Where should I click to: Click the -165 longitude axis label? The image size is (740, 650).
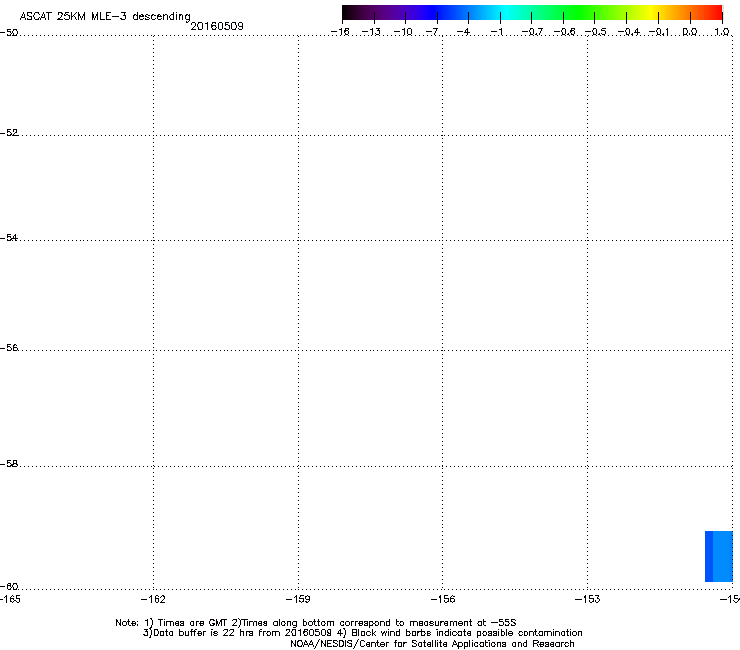(x=10, y=599)
